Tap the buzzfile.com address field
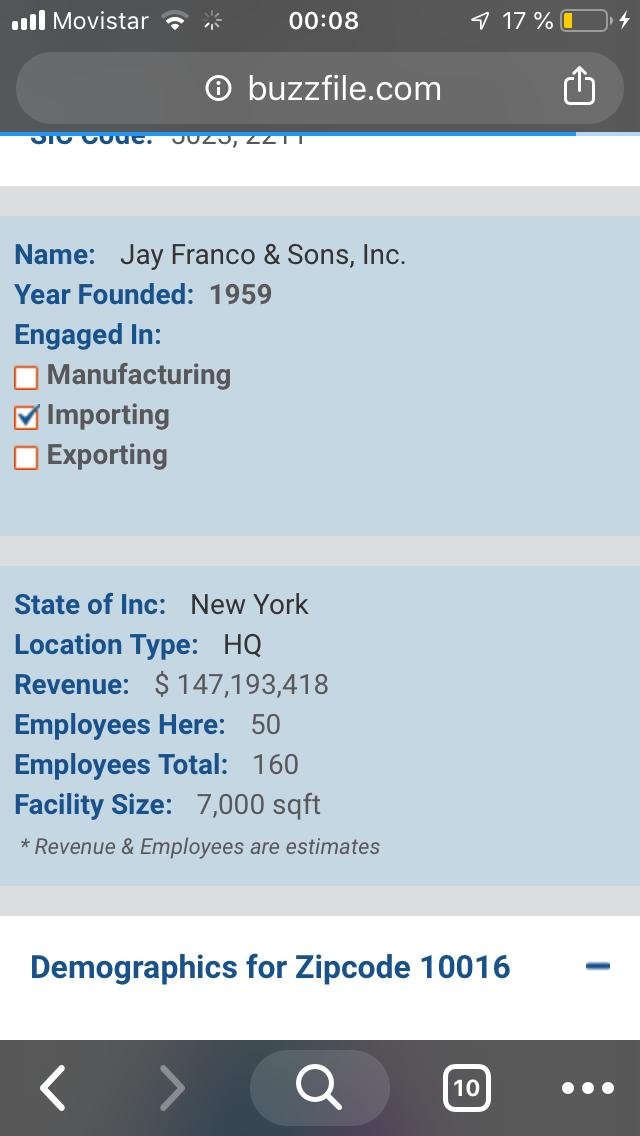 coord(343,89)
